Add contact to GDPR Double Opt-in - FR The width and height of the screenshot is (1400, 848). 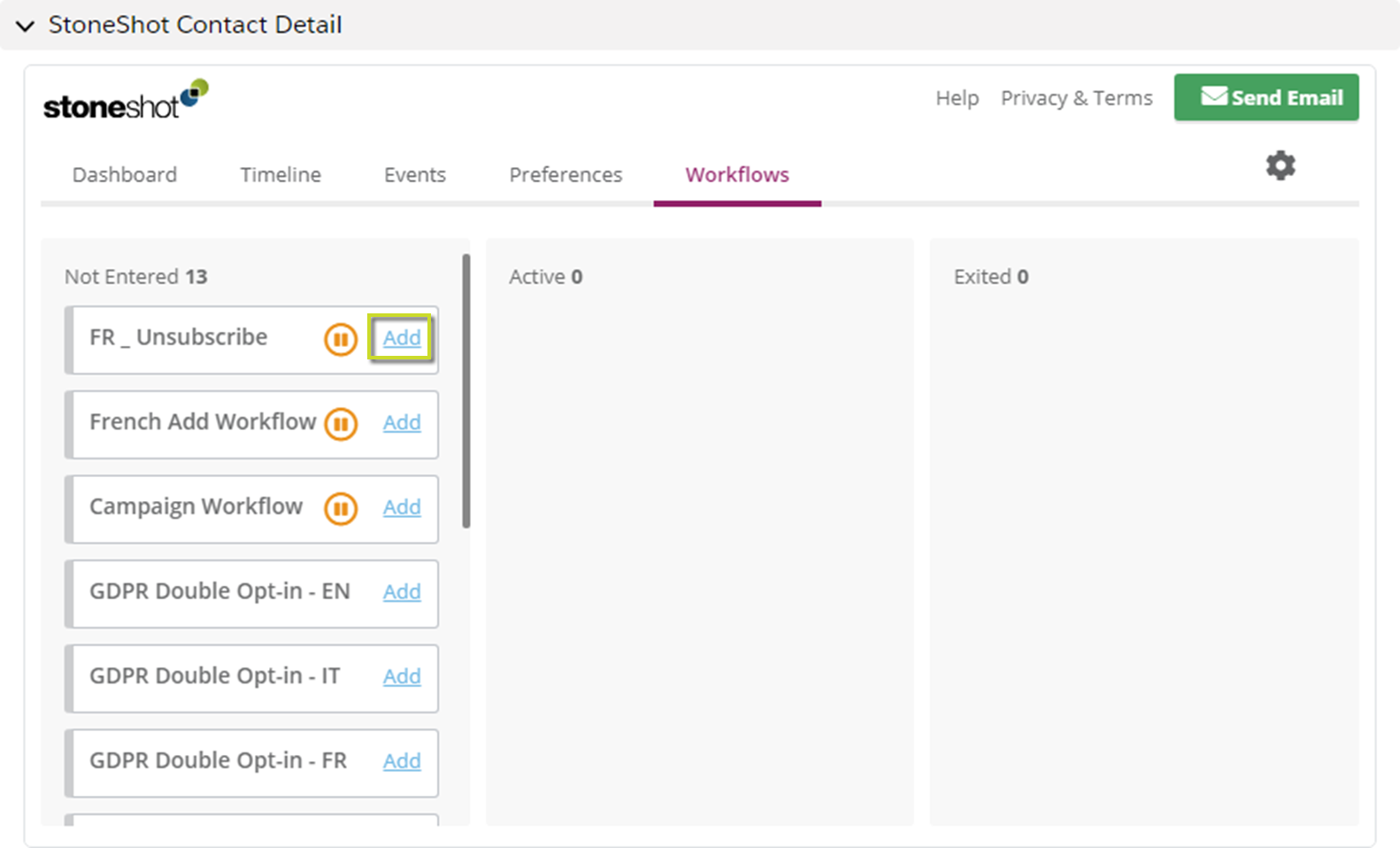tap(402, 760)
